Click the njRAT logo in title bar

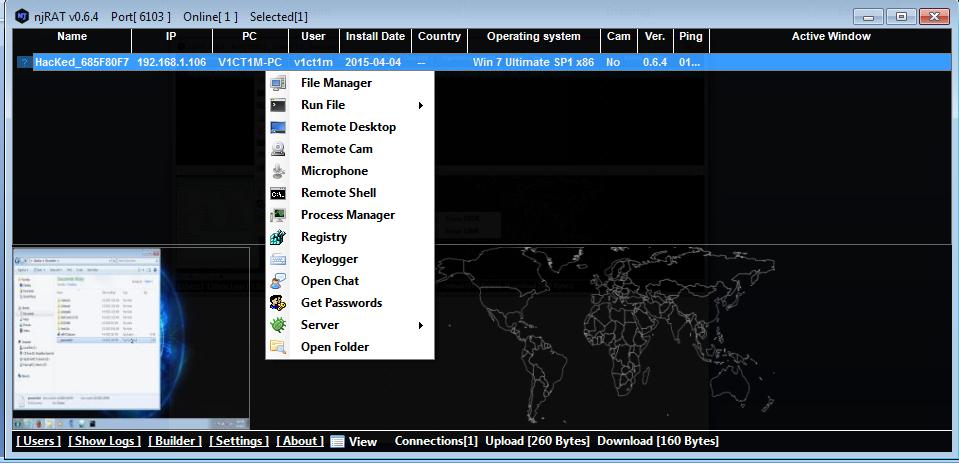(x=22, y=17)
